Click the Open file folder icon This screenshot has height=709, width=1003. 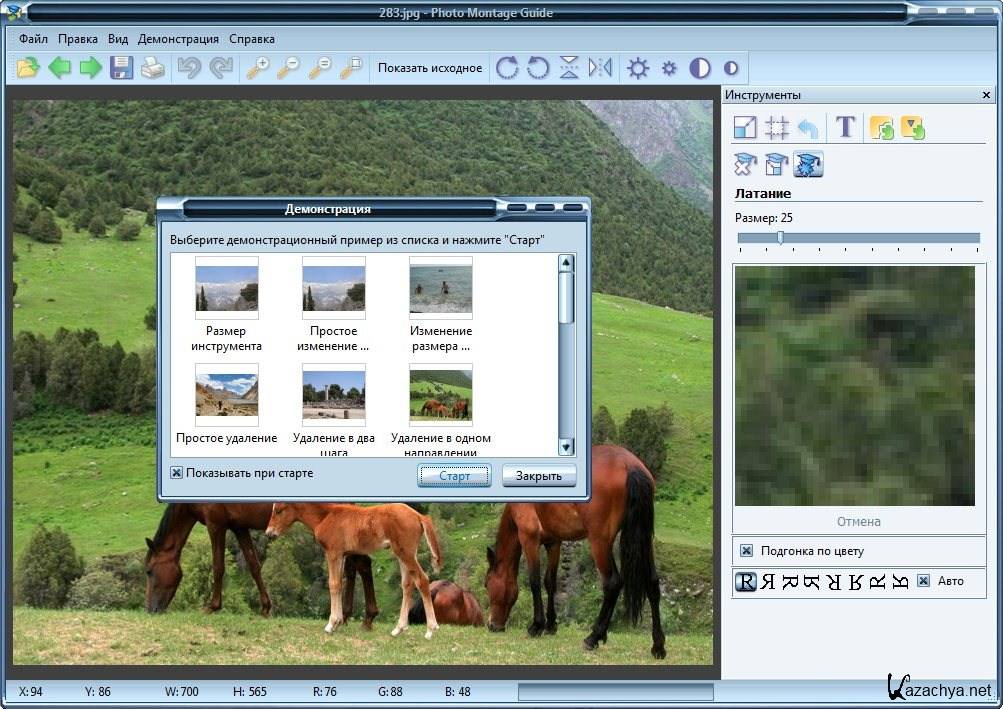(28, 68)
